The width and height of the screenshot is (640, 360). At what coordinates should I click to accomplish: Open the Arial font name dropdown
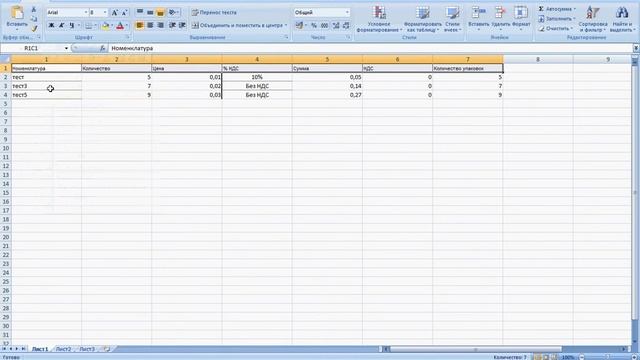86,13
